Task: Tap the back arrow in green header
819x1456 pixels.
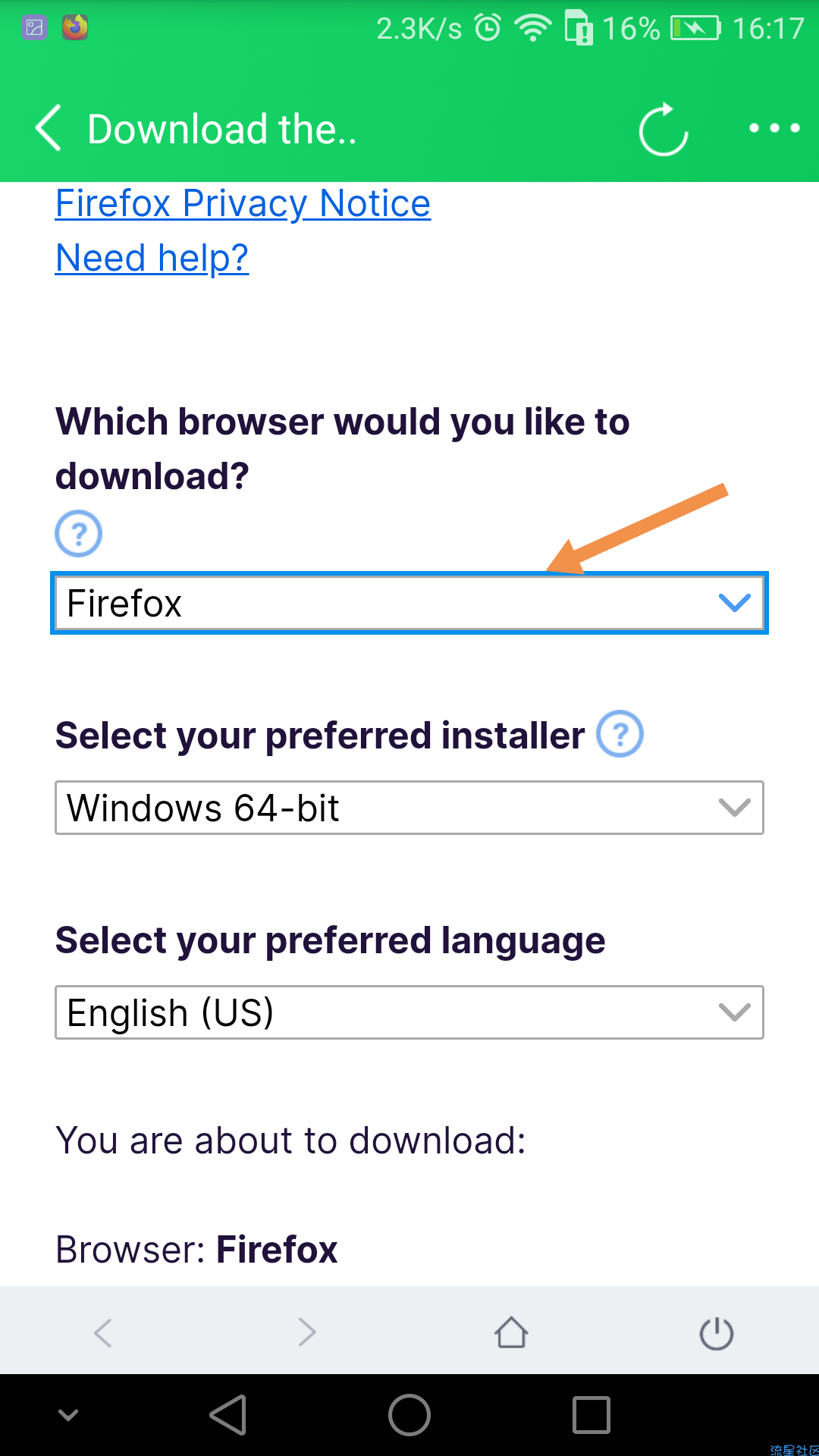Action: 49,128
